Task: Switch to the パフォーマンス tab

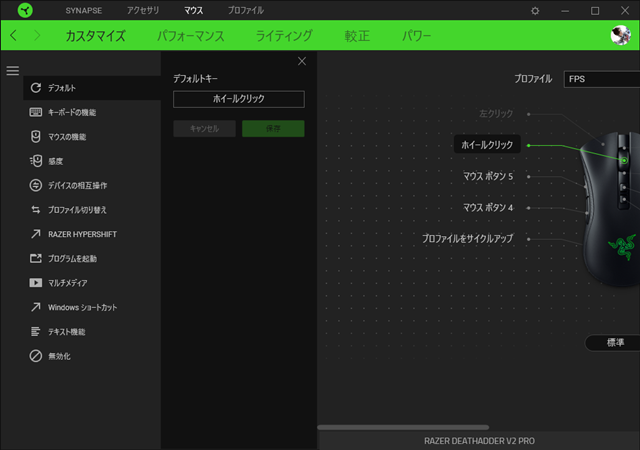Action: (x=191, y=36)
